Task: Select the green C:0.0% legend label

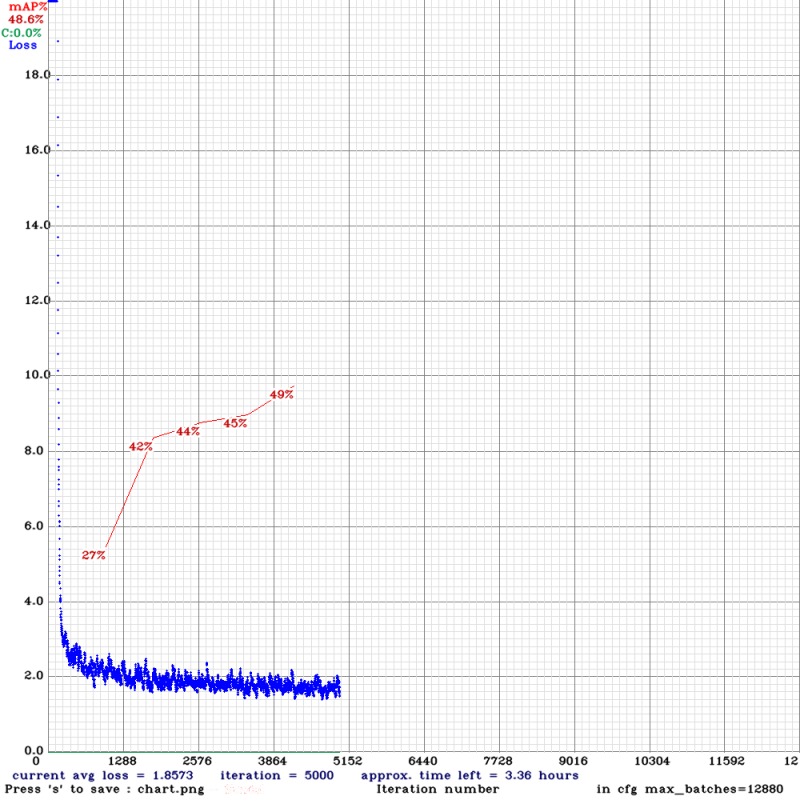Action: [22, 32]
